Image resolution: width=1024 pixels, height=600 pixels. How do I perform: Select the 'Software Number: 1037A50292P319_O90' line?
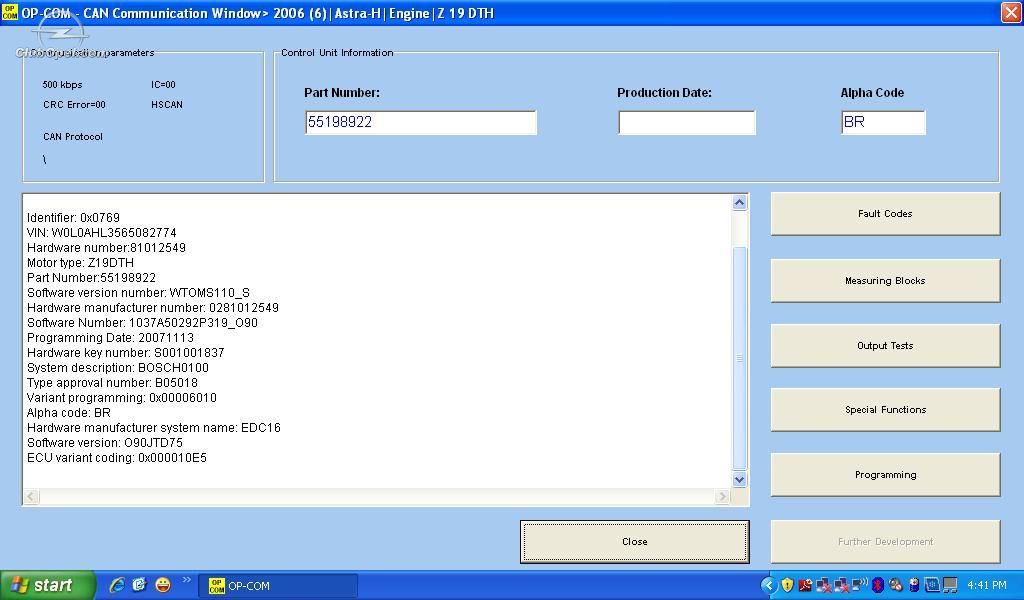point(142,323)
